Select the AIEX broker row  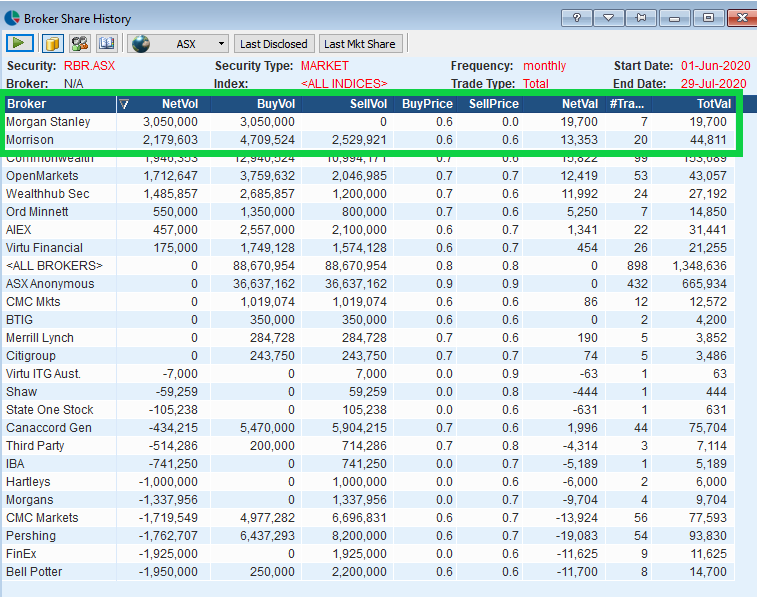pyautogui.click(x=369, y=230)
